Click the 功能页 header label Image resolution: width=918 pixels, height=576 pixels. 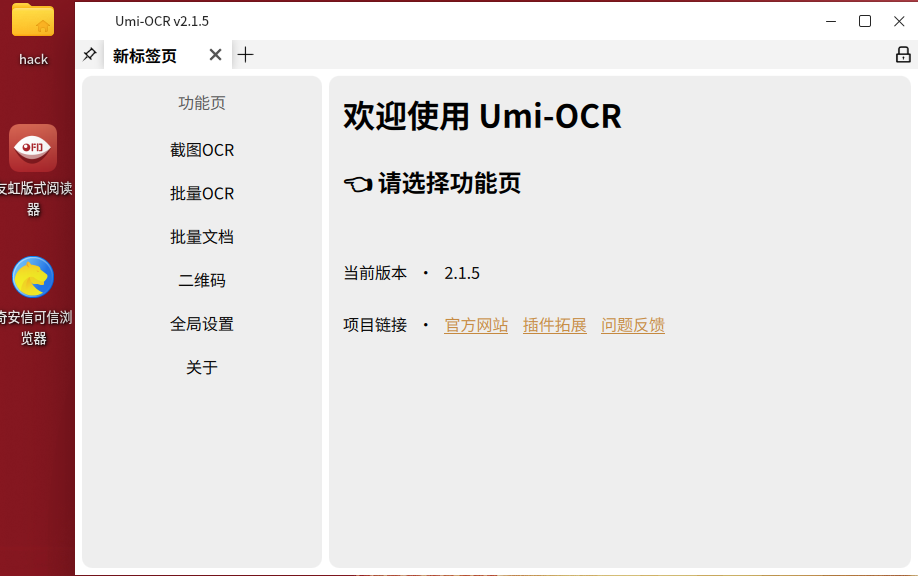click(x=202, y=103)
